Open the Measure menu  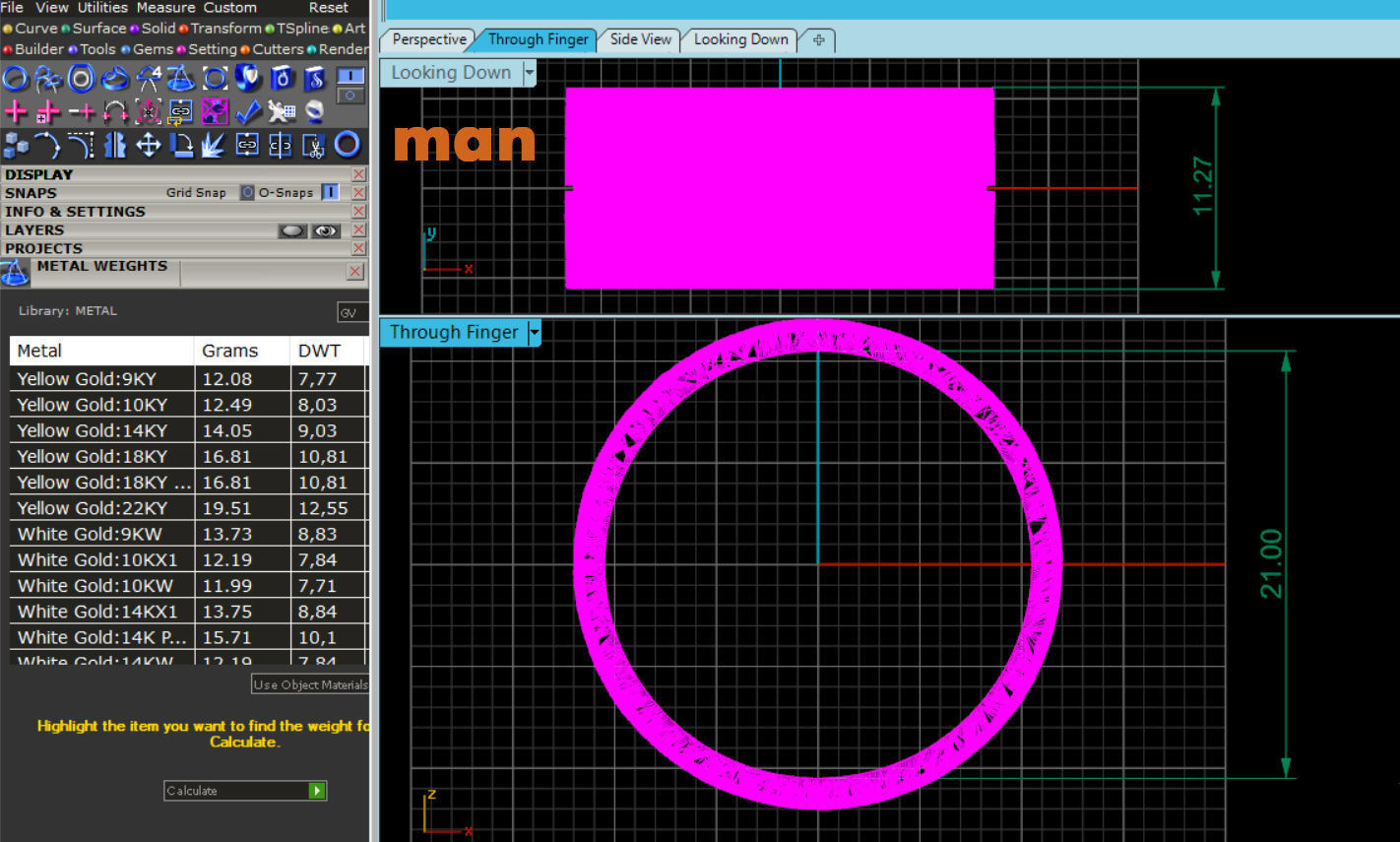pyautogui.click(x=165, y=8)
